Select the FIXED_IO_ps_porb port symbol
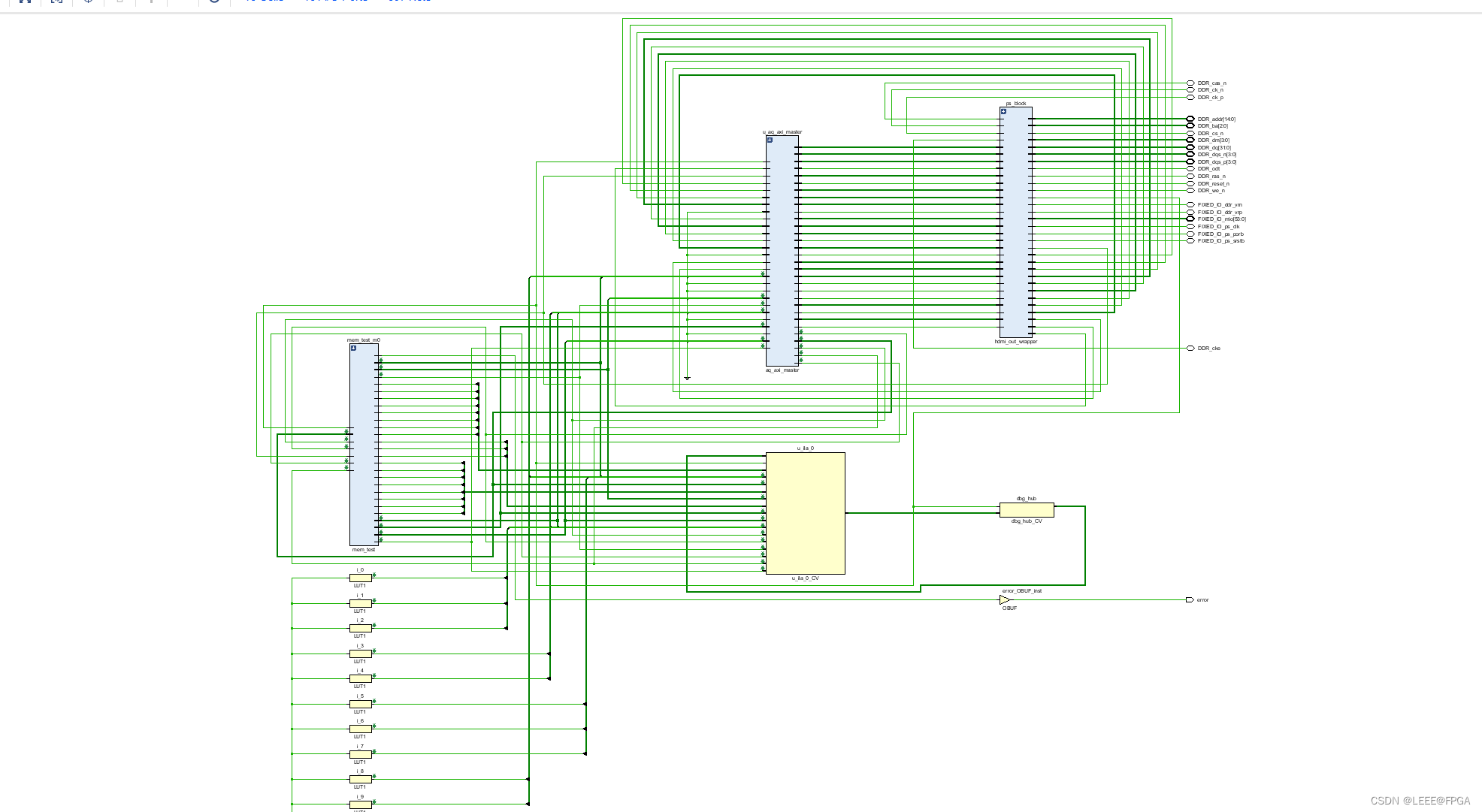 [1190, 234]
